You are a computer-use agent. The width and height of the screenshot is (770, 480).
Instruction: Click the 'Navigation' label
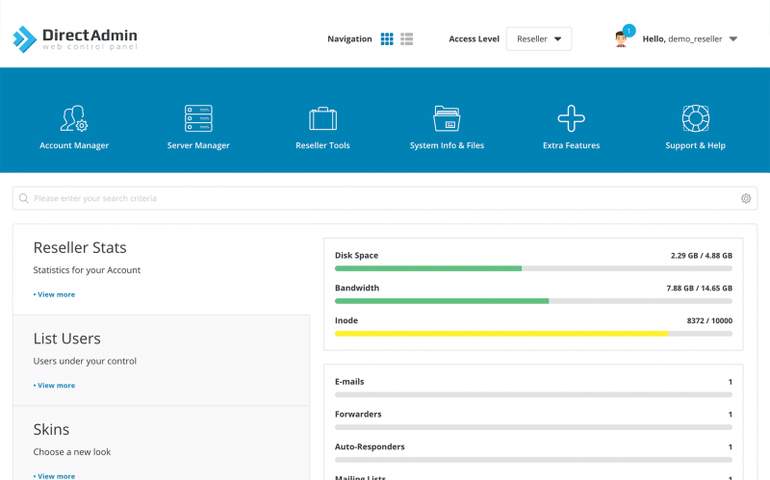coord(350,39)
